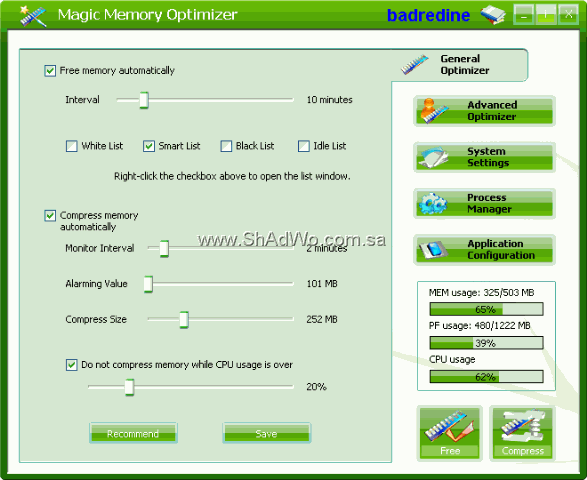The height and width of the screenshot is (480, 587).
Task: Click the 'badredine' title bar text
Action: 428,16
